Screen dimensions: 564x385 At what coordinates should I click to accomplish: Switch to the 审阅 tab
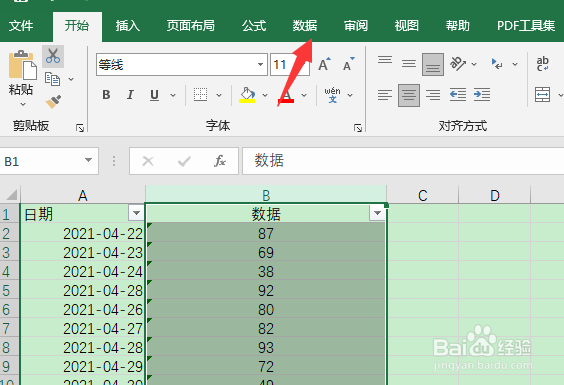(356, 26)
